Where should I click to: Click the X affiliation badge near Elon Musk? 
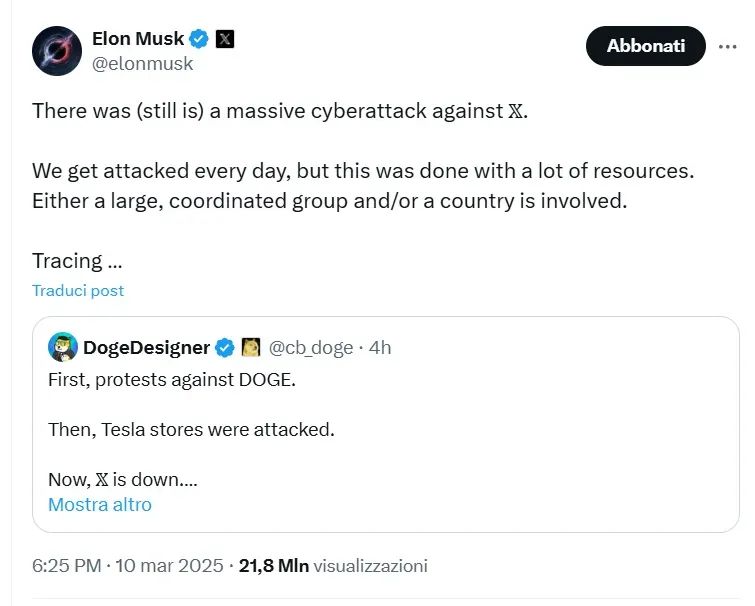pos(226,39)
